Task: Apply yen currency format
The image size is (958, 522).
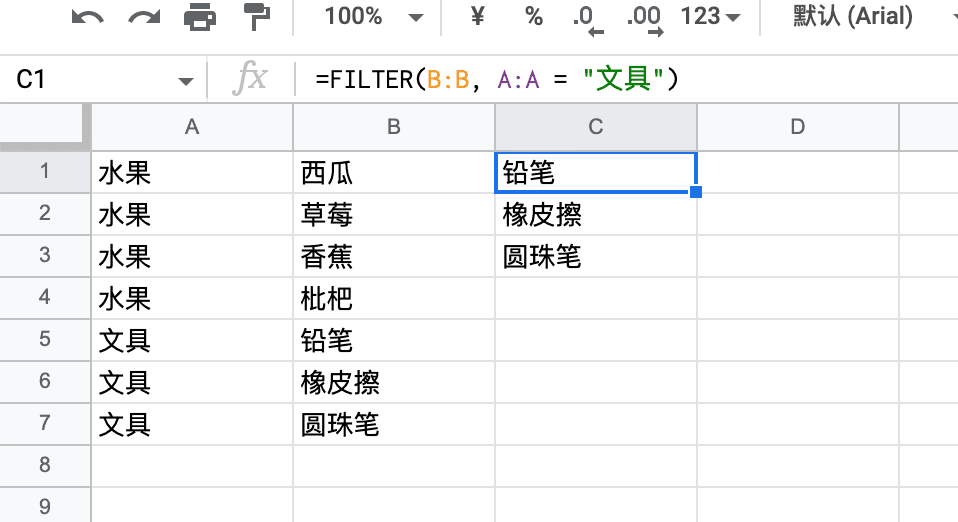Action: tap(478, 17)
